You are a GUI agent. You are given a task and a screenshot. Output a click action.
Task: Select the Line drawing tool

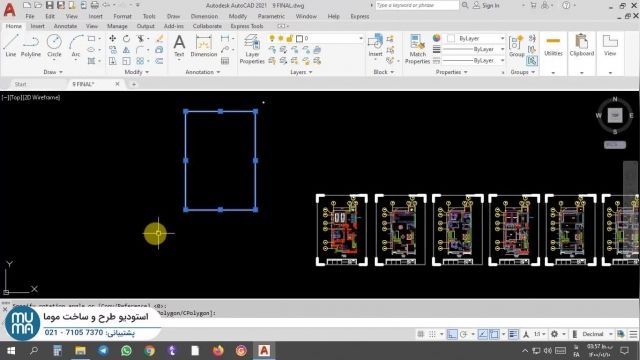[11, 46]
